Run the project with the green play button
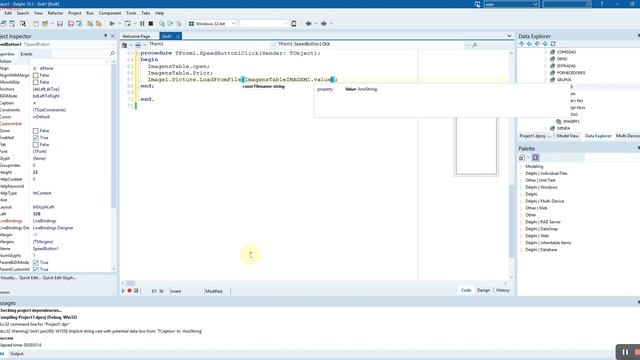The width and height of the screenshot is (640, 360). pyautogui.click(x=112, y=24)
